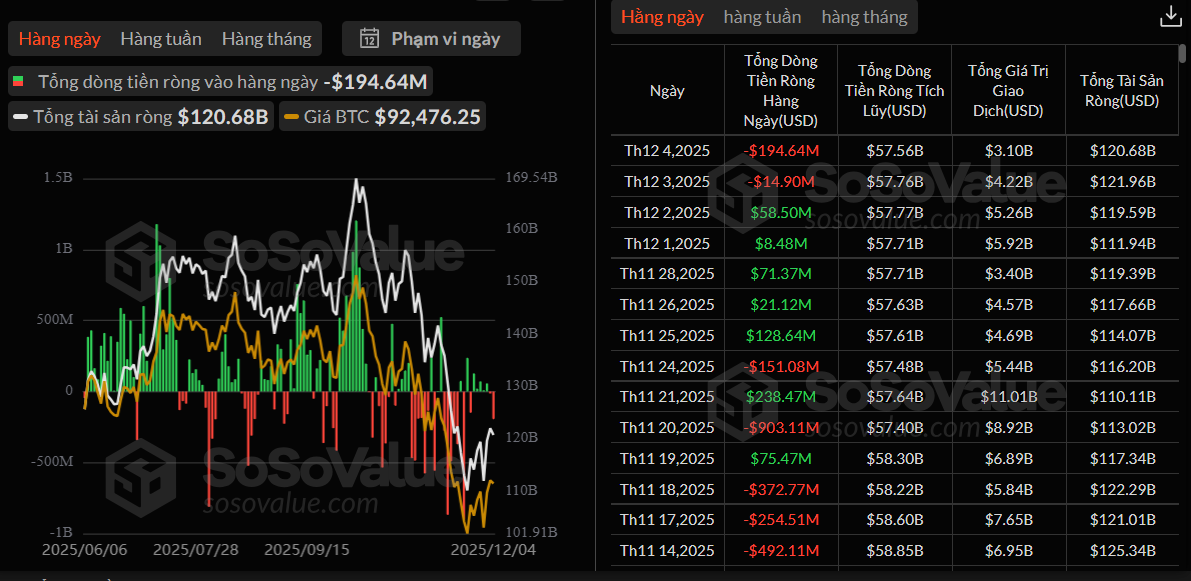
Task: Open the Phạm vi ngày date range picker
Action: click(431, 39)
